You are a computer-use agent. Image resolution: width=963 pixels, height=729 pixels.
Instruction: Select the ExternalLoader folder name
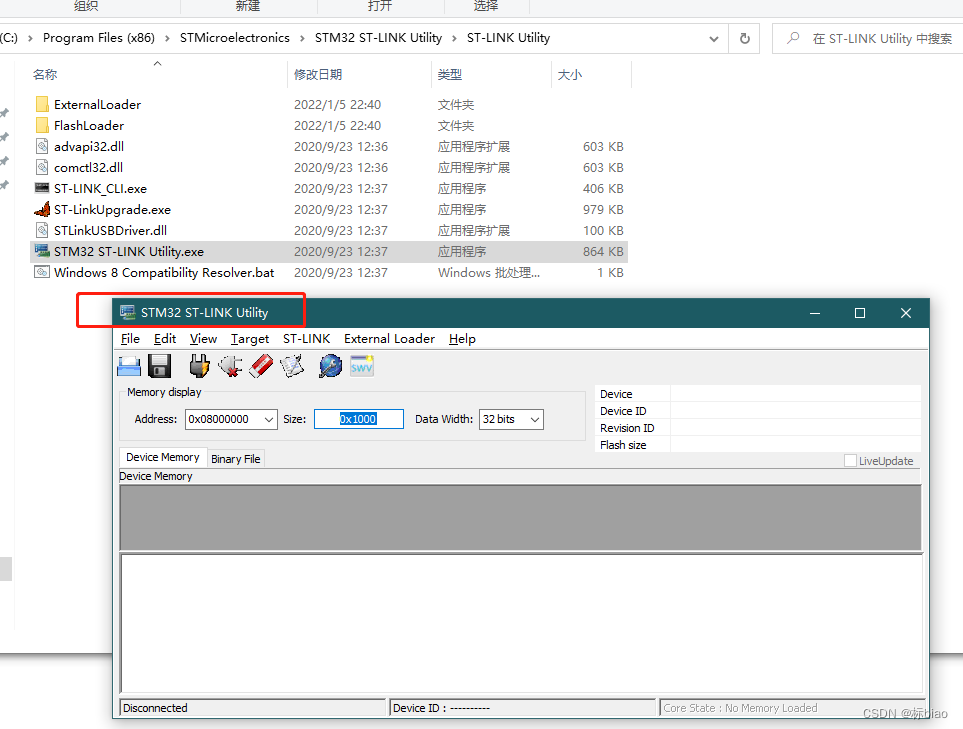(98, 104)
